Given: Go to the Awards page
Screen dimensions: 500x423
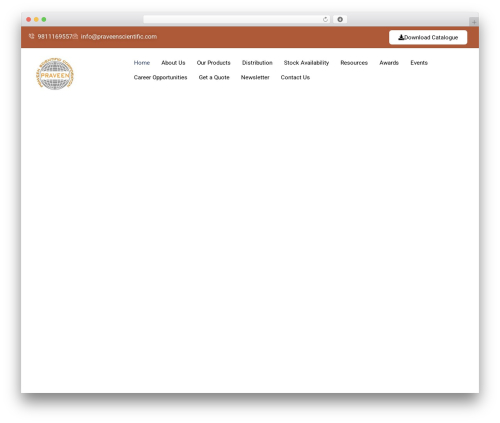Looking at the screenshot, I should [389, 63].
